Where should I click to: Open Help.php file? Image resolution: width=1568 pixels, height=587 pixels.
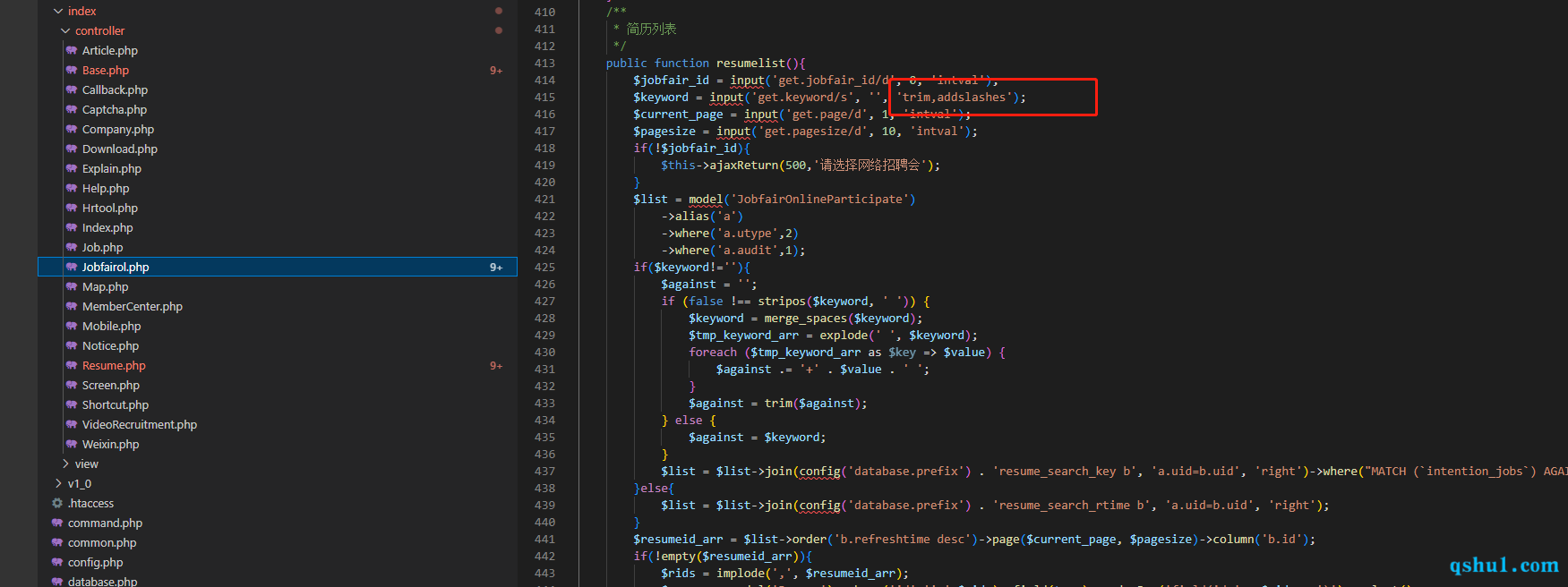[106, 188]
